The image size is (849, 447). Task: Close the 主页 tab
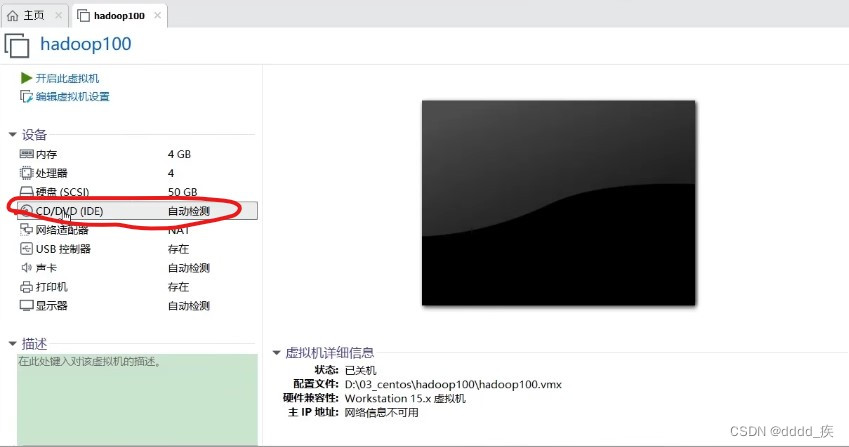(x=58, y=16)
